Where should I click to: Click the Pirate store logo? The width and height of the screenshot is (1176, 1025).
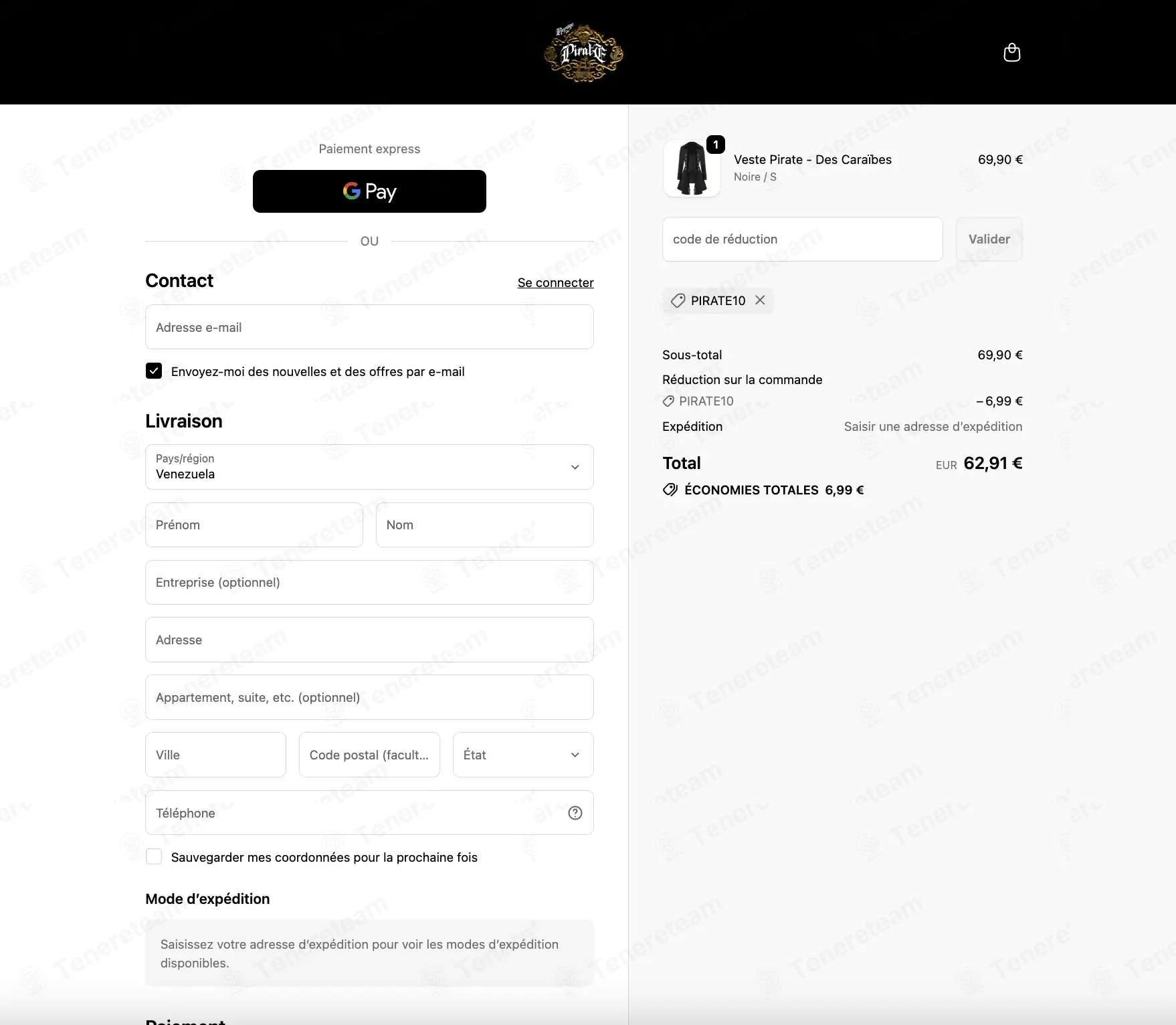click(583, 53)
